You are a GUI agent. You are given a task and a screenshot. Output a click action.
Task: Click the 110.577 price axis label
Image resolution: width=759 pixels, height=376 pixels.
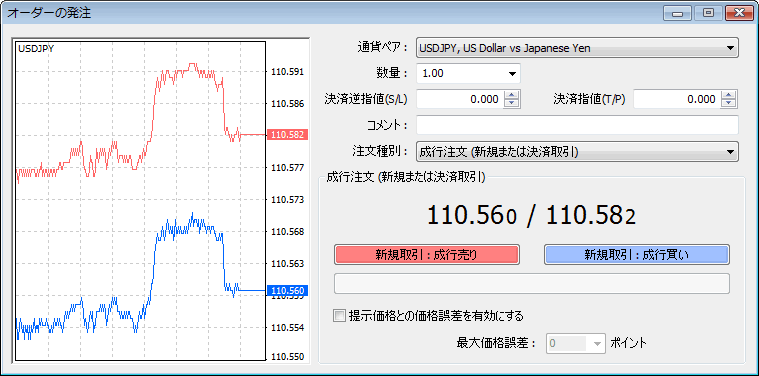coord(288,168)
